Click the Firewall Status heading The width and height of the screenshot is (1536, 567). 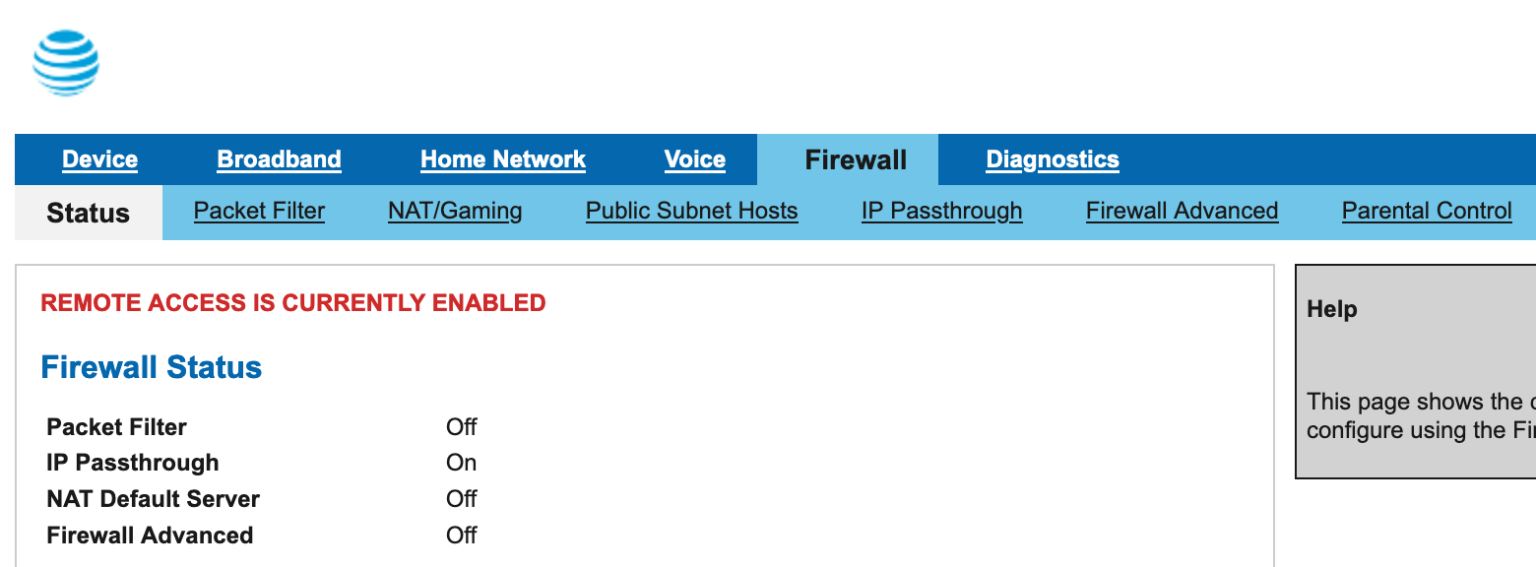click(151, 367)
